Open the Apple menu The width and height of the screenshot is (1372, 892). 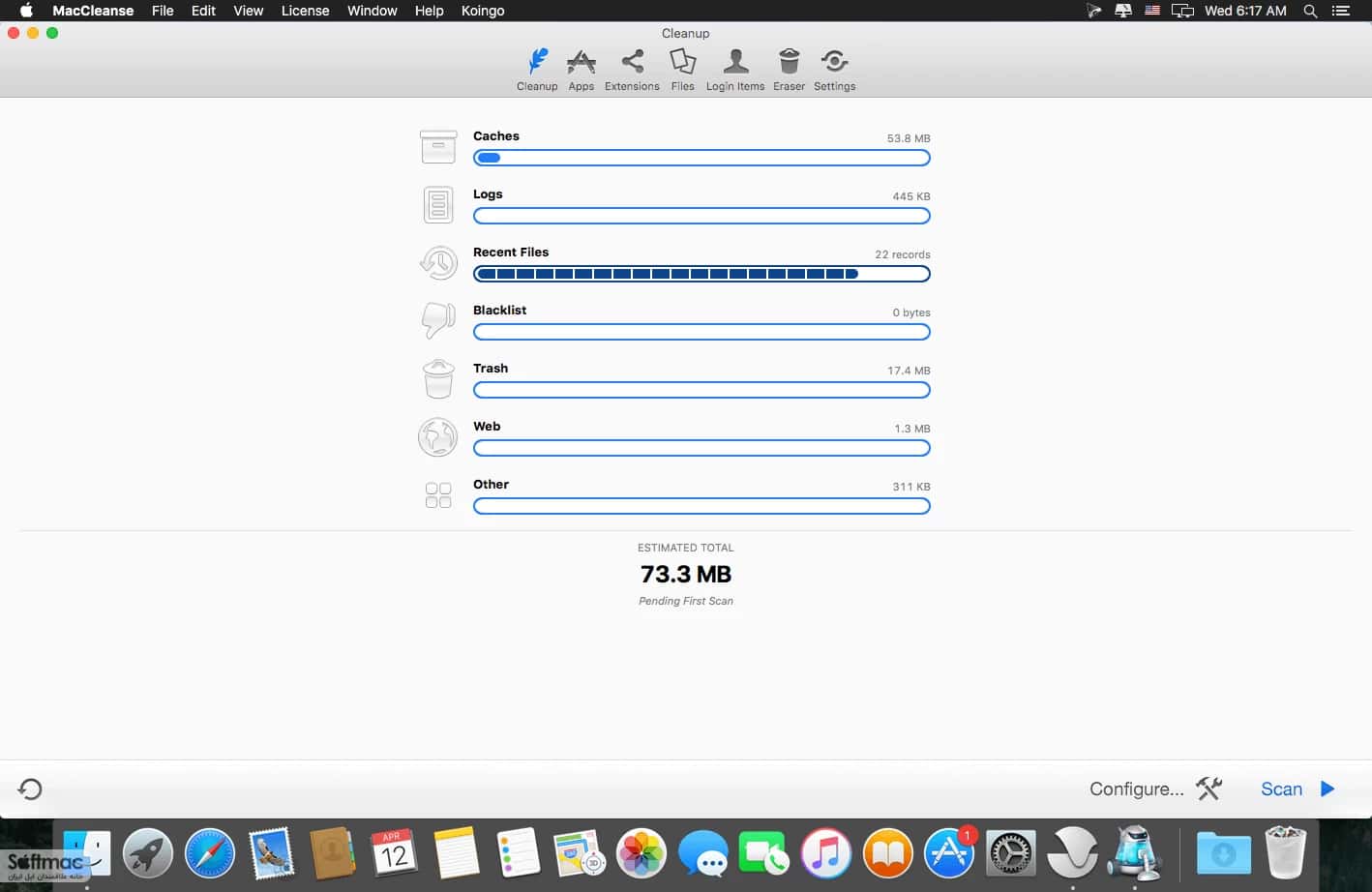pos(26,11)
